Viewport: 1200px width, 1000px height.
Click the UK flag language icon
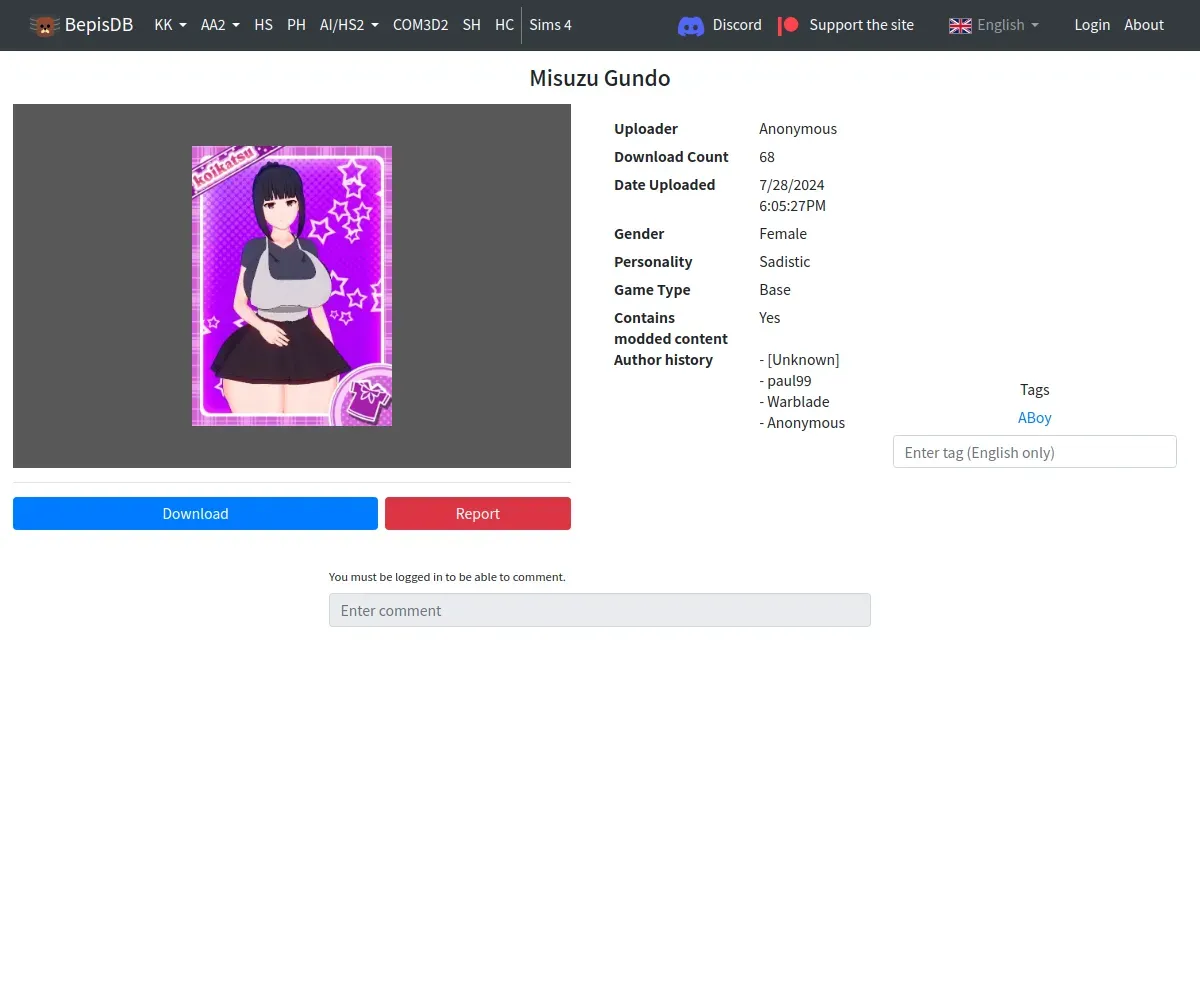(960, 25)
